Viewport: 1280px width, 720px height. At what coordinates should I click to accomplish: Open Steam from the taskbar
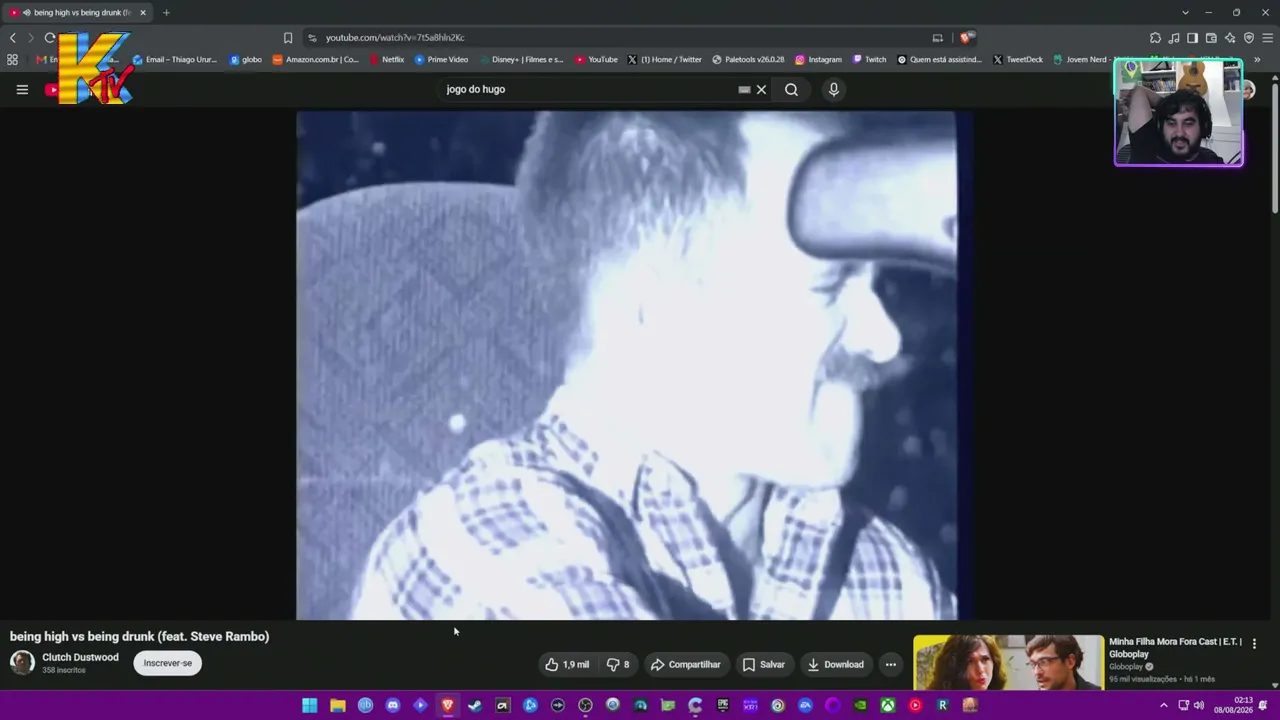pyautogui.click(x=475, y=706)
